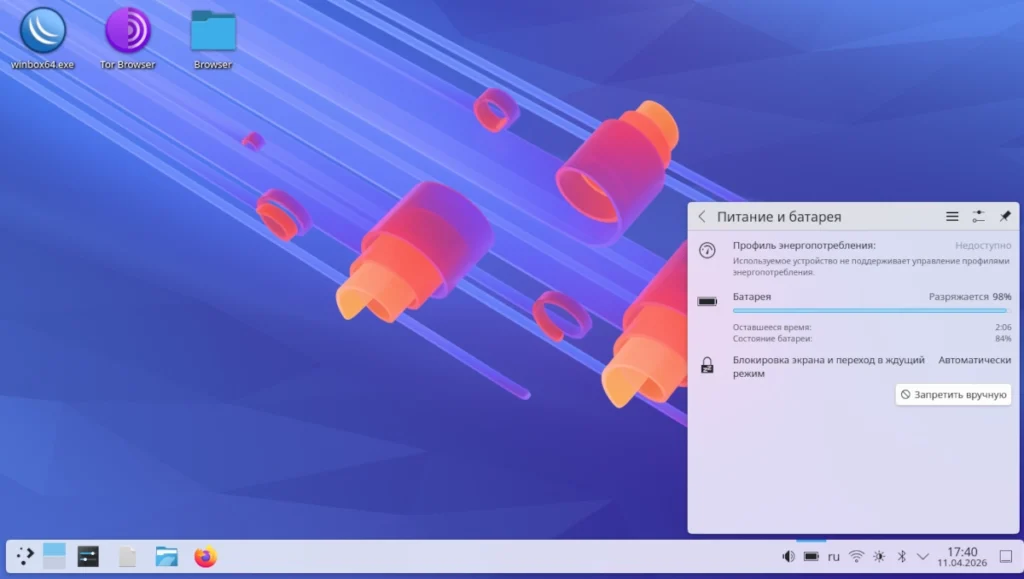Open the hamburger menu in the power panel
This screenshot has height=579, width=1024.
952,217
